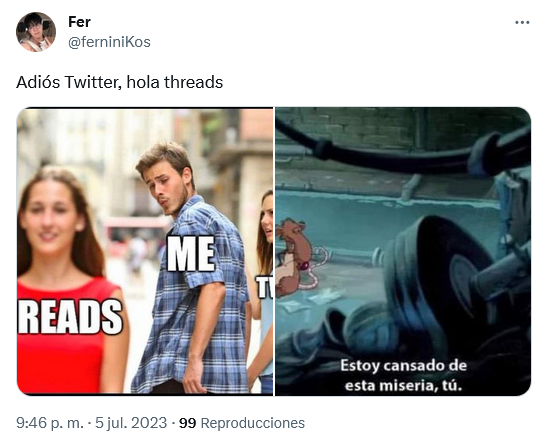Open the three-dot more options menu
The height and width of the screenshot is (444, 548).
(522, 23)
